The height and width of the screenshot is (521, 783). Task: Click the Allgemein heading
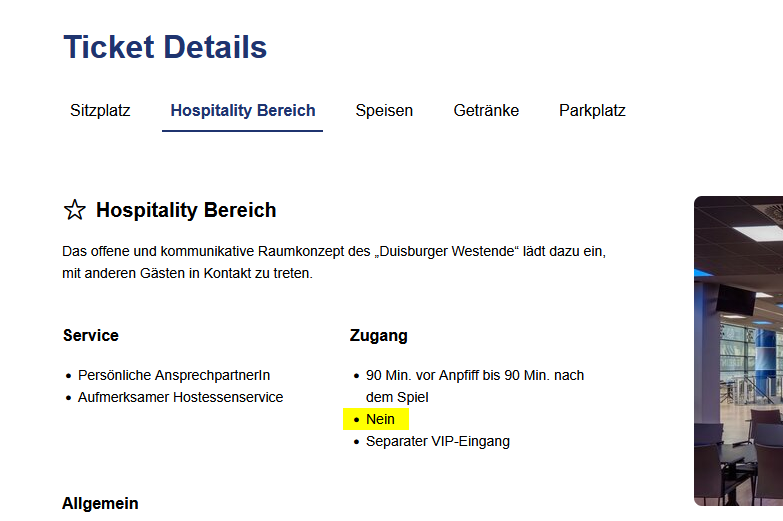100,503
